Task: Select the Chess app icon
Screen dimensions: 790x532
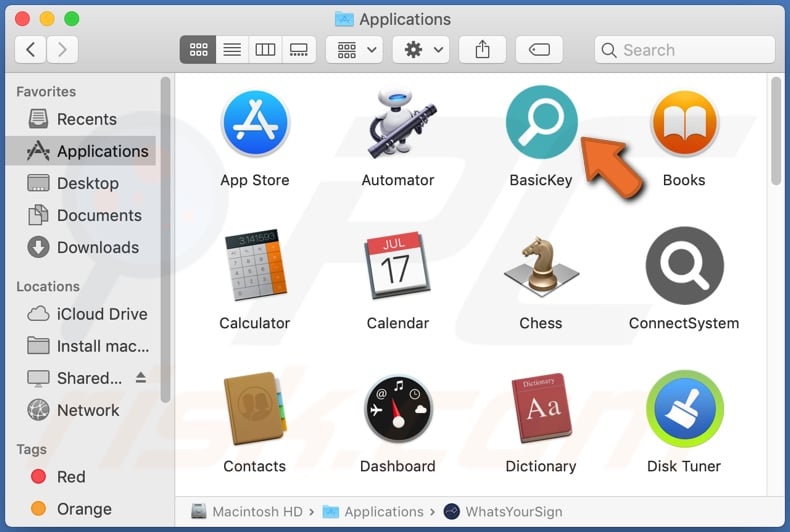Action: (542, 265)
